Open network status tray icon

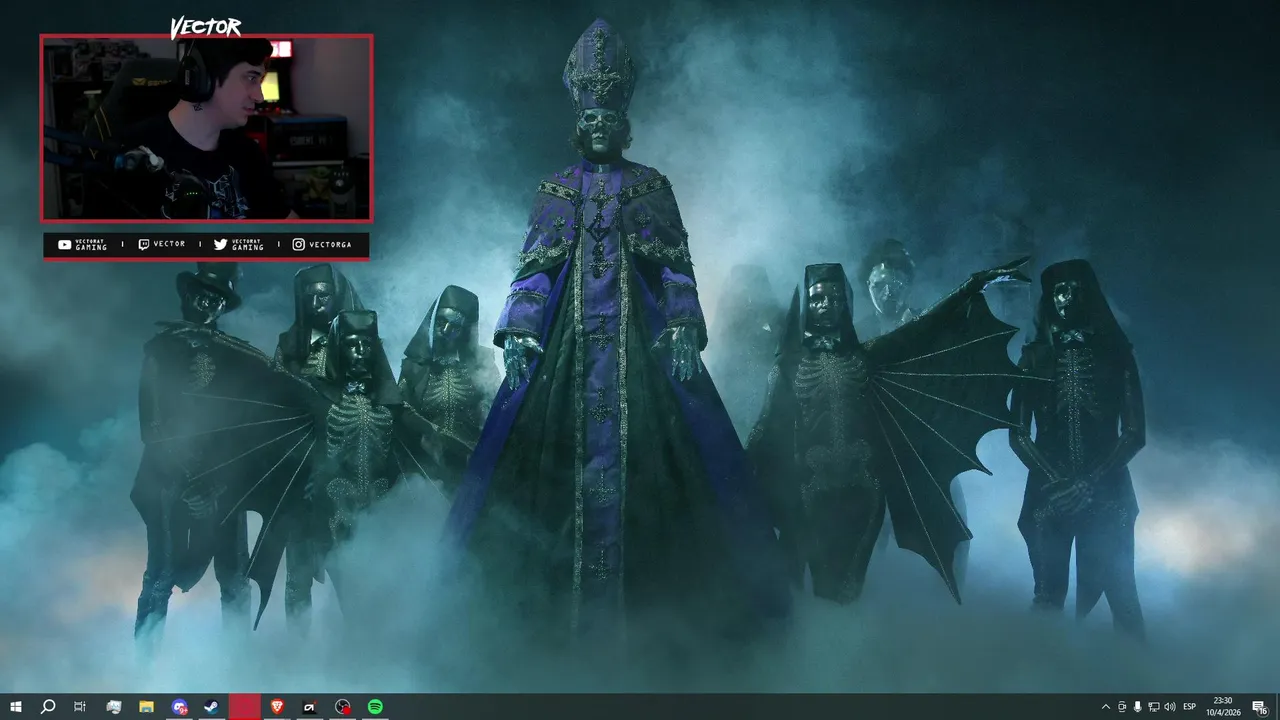[1154, 707]
